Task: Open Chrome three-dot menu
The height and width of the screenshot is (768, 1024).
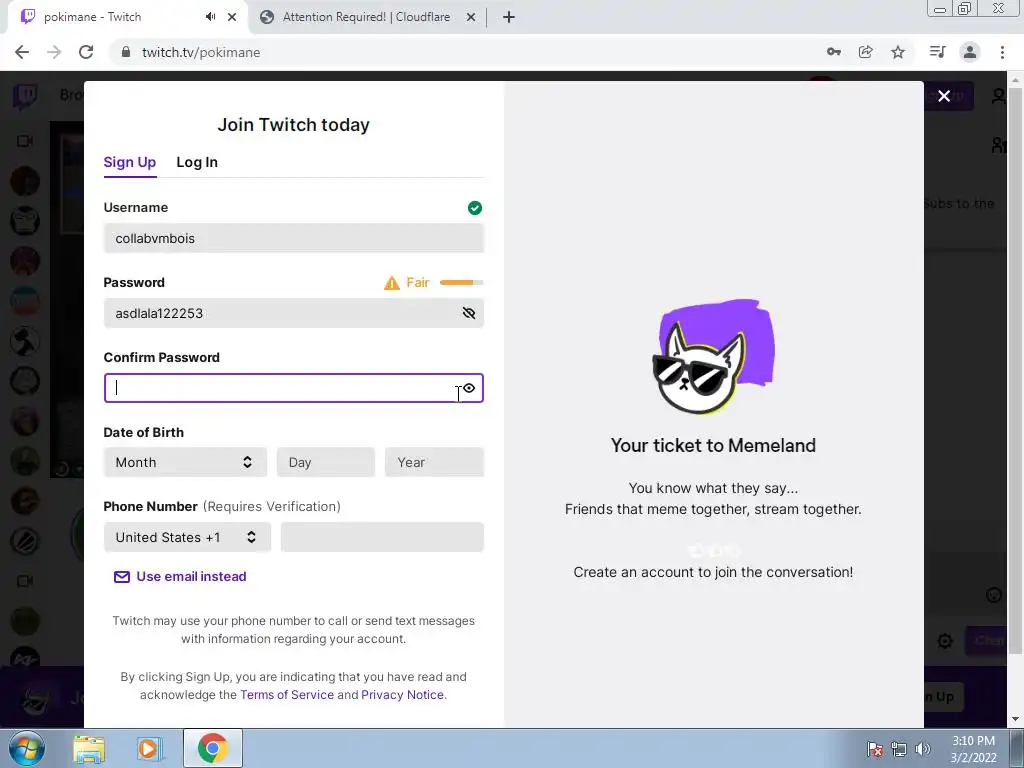Action: coord(1002,52)
